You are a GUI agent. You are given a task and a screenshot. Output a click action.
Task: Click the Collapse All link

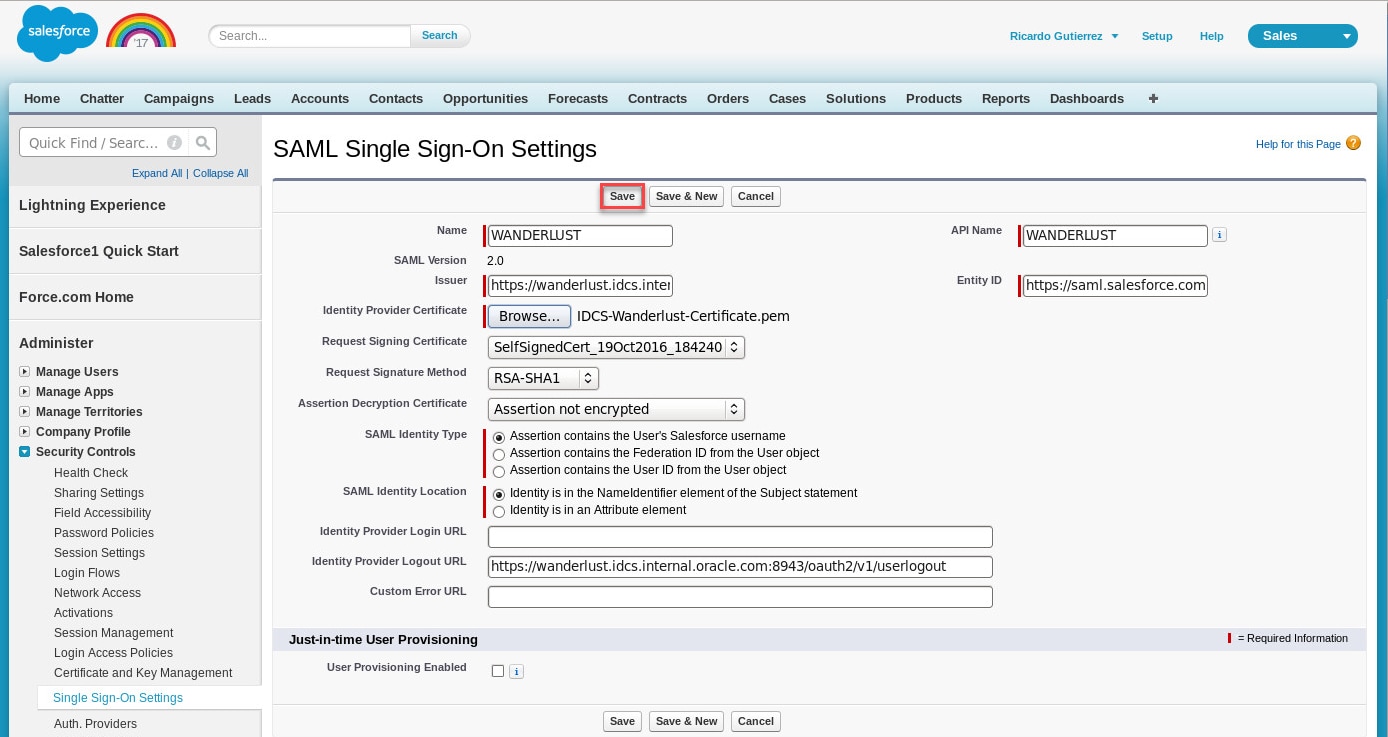[x=221, y=173]
